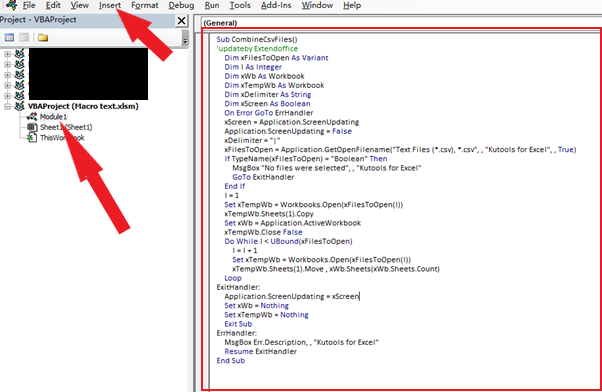The image size is (602, 392).
Task: Close the Project - VBAProject panel
Action: click(182, 20)
